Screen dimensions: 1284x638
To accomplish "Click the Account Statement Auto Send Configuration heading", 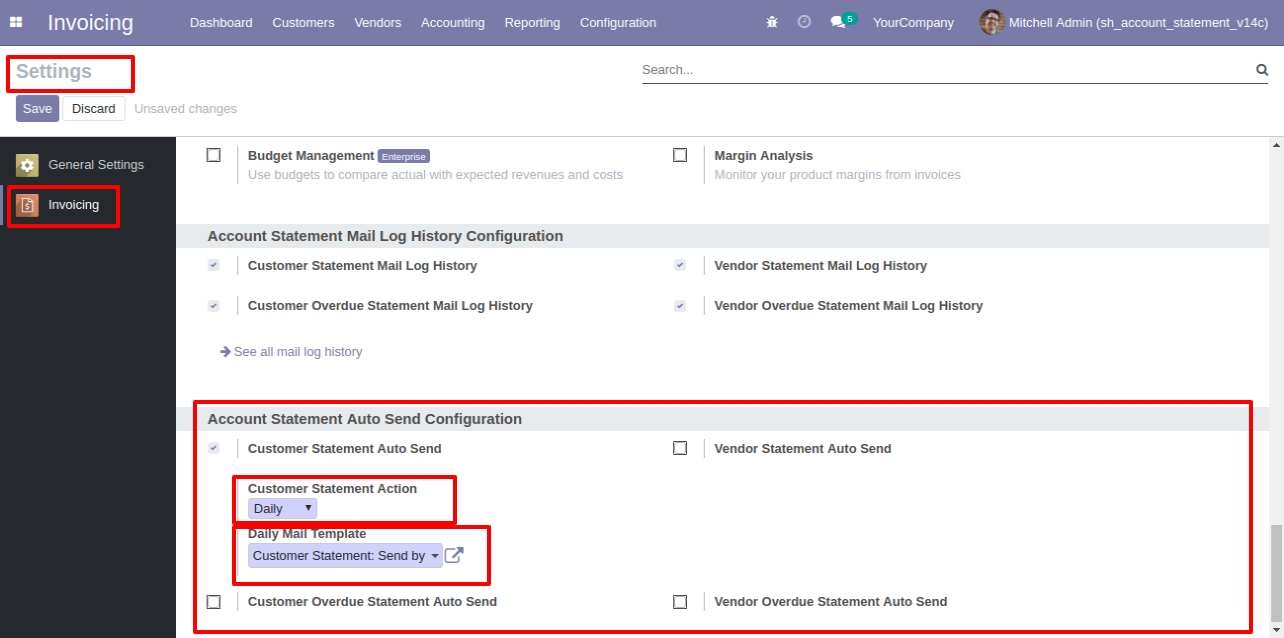I will [365, 419].
